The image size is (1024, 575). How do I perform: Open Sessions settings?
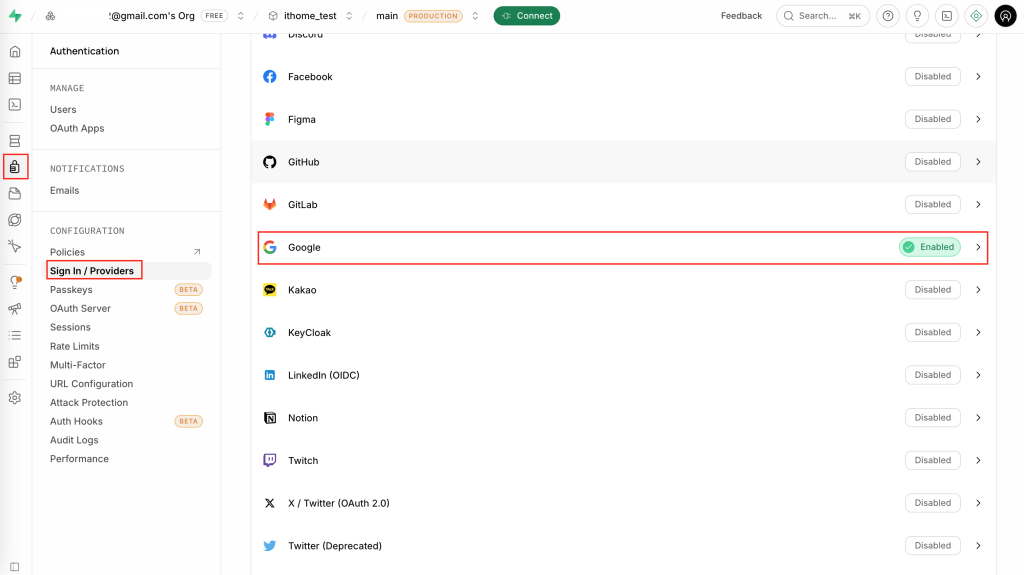(x=71, y=327)
